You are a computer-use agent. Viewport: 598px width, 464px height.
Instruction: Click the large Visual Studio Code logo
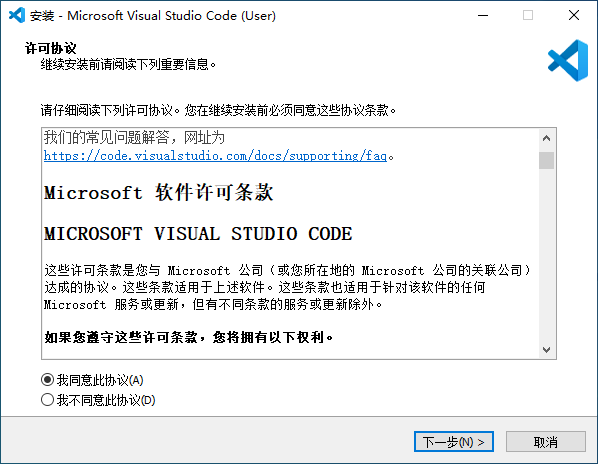pyautogui.click(x=568, y=60)
